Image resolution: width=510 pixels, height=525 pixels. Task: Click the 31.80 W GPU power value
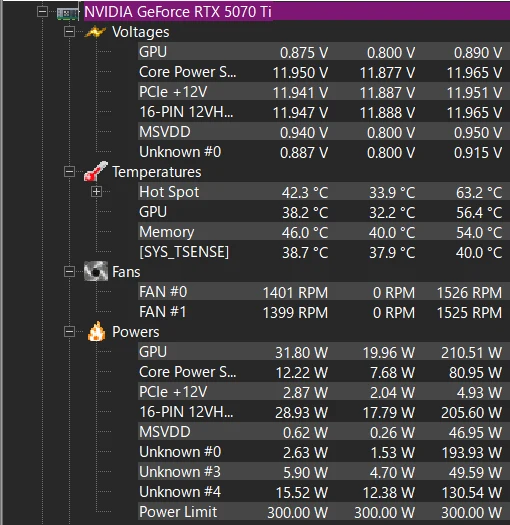pos(302,353)
